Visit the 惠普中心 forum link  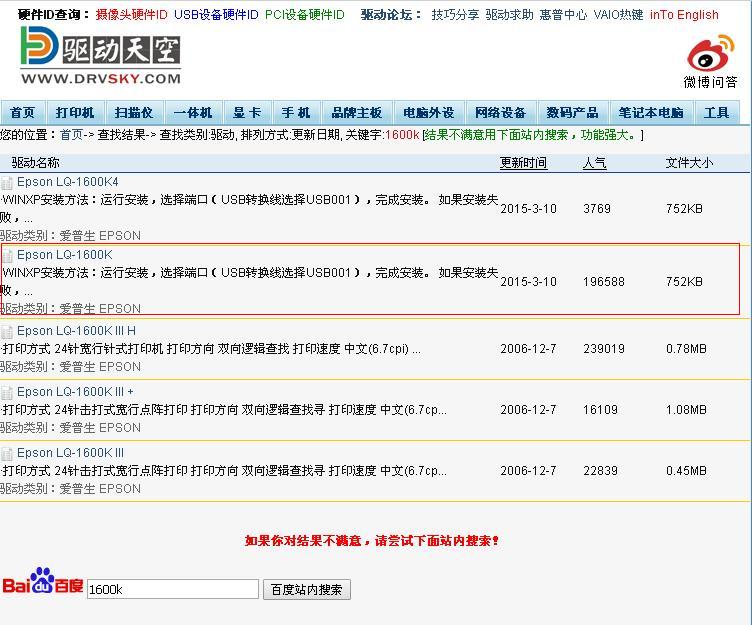[563, 15]
